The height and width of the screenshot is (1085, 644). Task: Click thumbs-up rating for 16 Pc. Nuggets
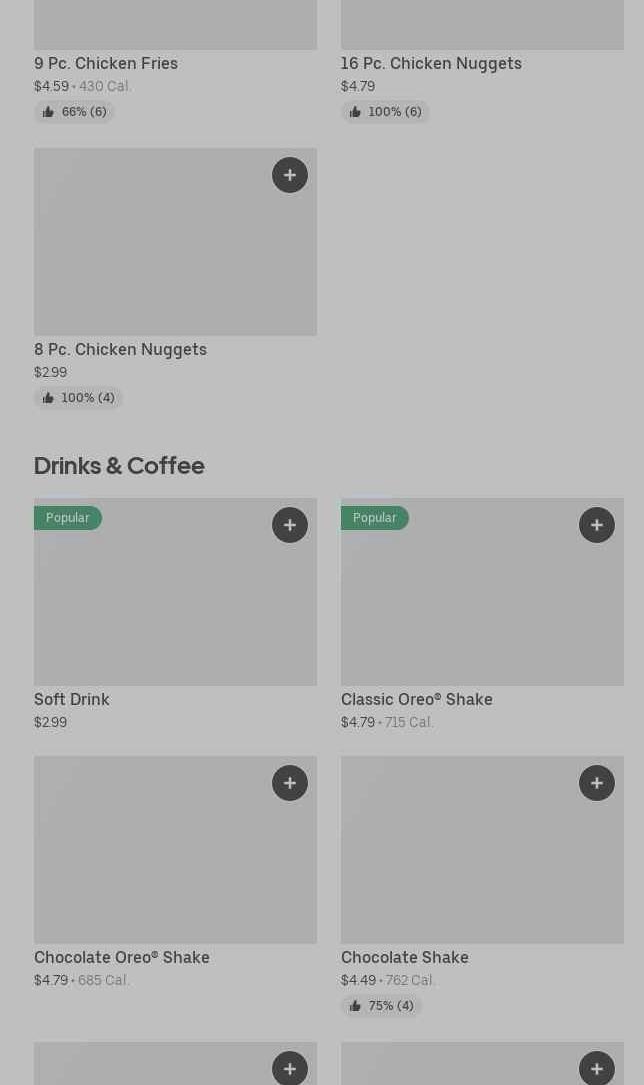point(385,112)
